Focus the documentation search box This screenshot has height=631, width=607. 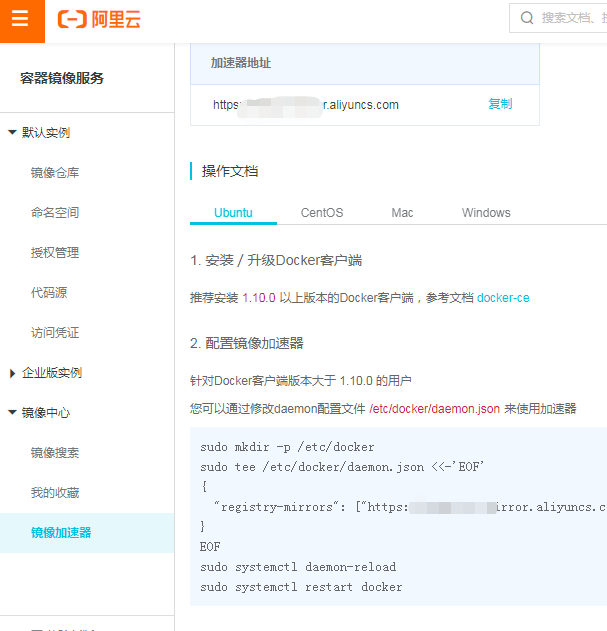click(558, 18)
